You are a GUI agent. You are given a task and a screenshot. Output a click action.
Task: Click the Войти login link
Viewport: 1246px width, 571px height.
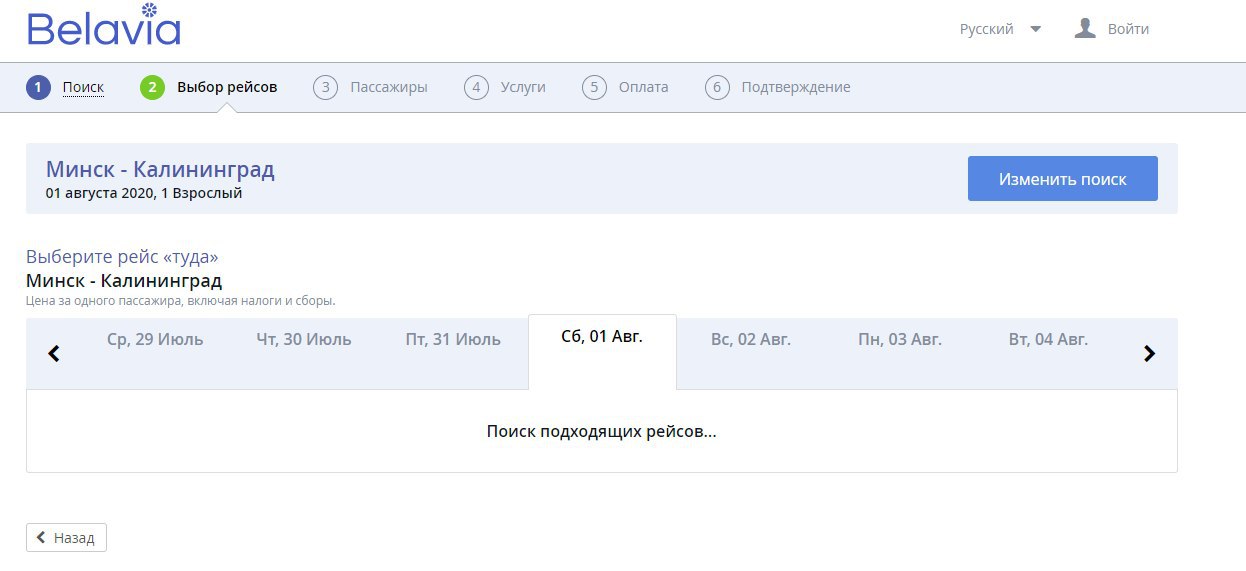1128,29
